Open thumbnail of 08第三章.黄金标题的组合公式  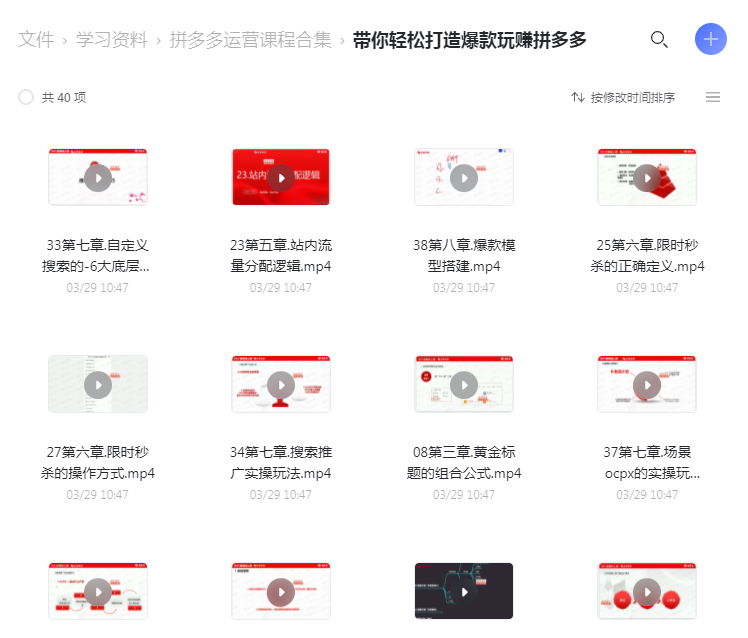click(x=464, y=385)
